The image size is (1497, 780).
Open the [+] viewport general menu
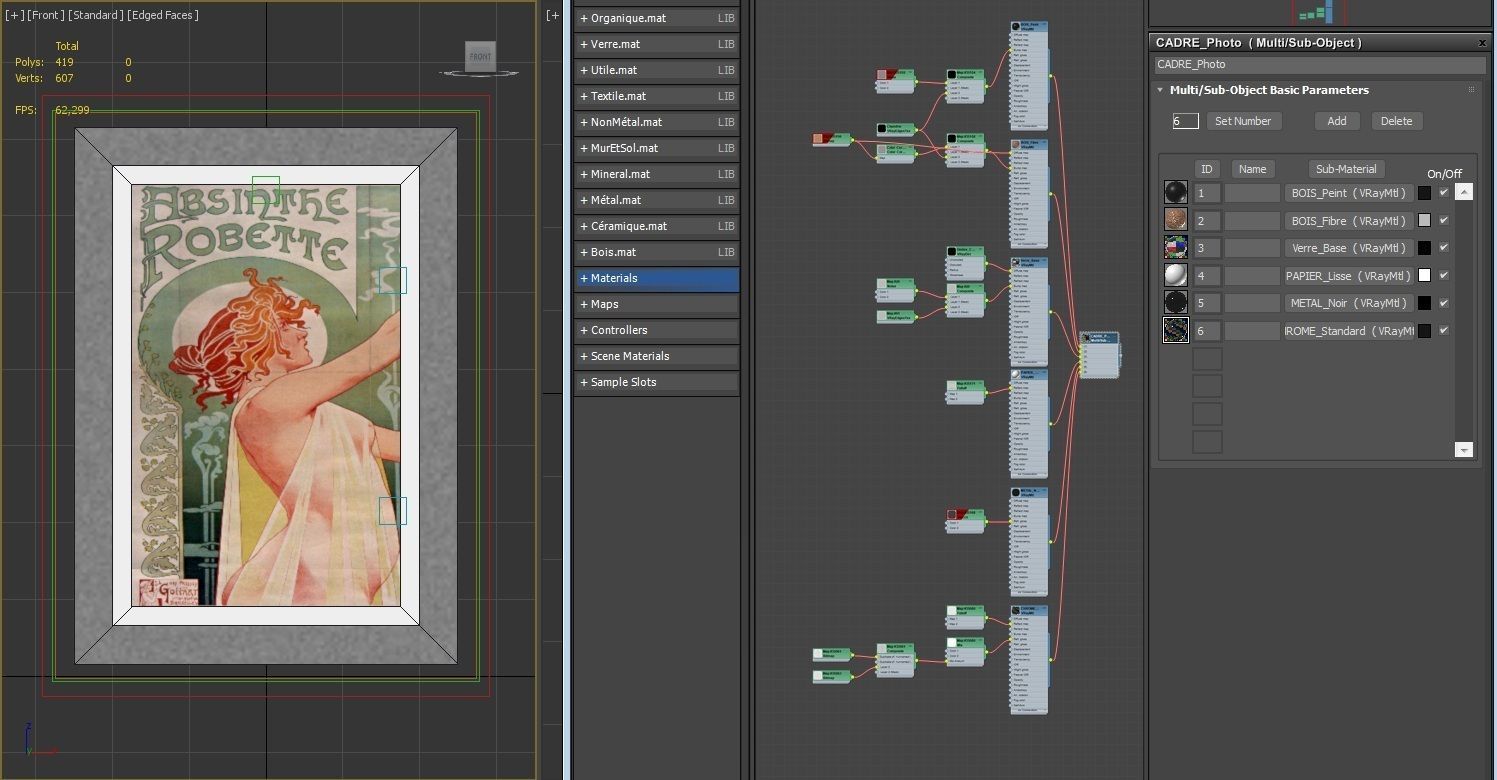15,15
